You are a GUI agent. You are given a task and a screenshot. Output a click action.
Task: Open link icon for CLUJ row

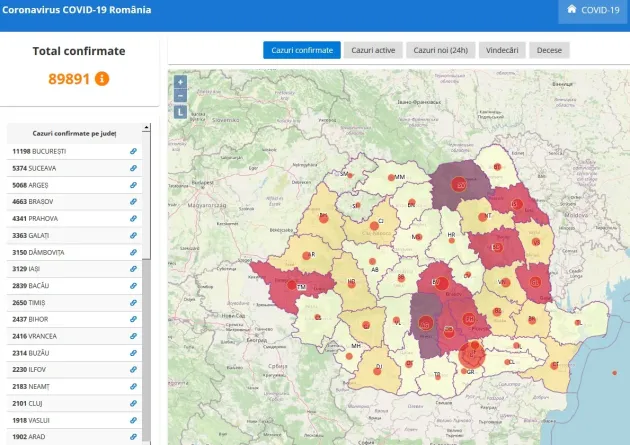(133, 403)
